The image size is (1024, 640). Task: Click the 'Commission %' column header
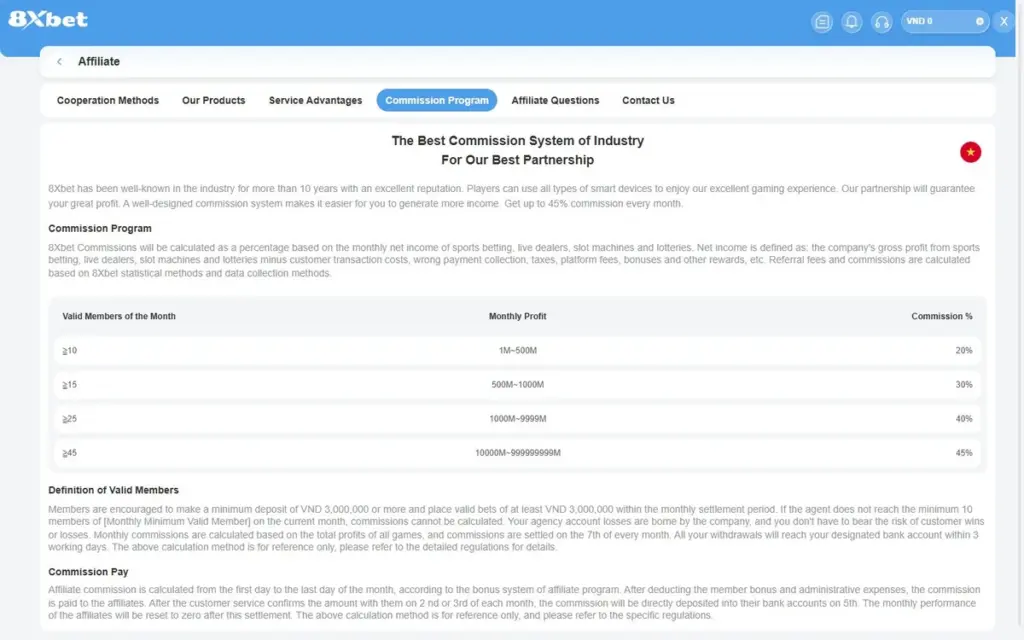tap(942, 316)
